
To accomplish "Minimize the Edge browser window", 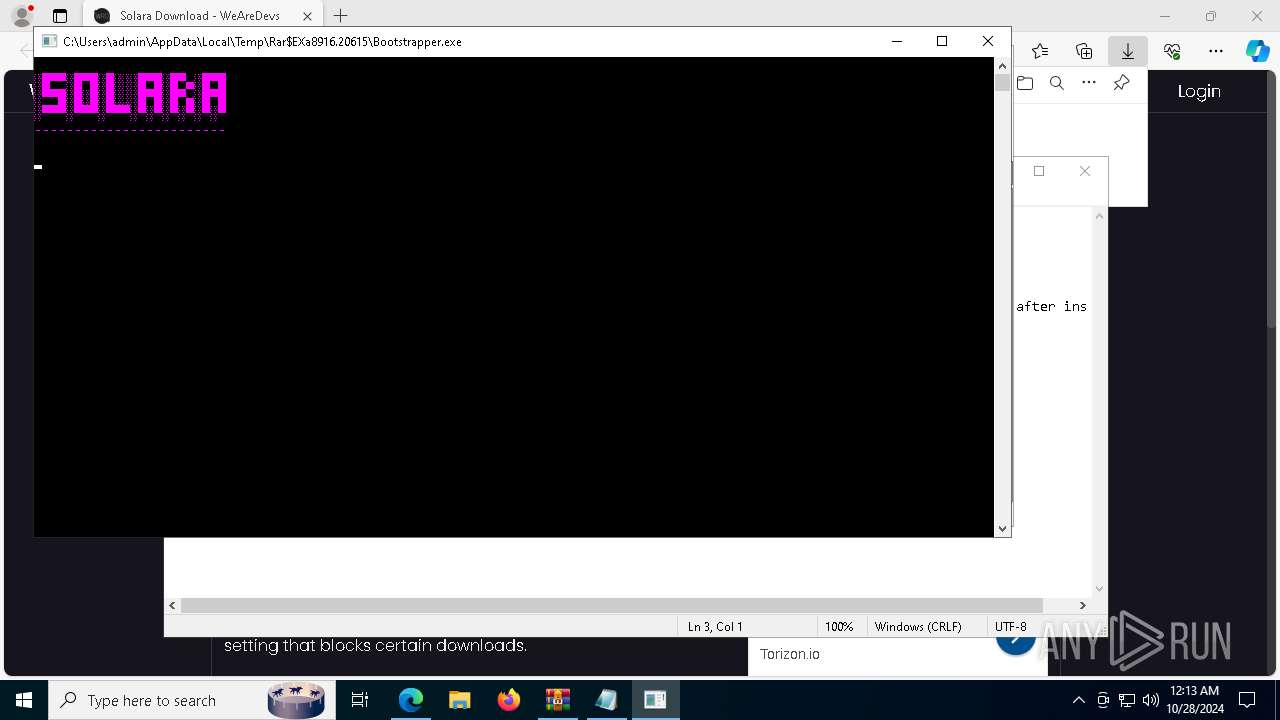I will click(x=1165, y=16).
